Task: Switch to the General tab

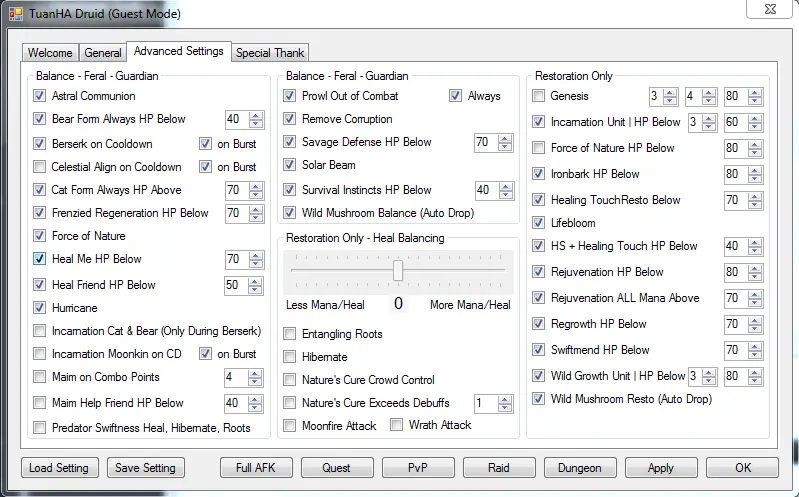Action: 103,53
